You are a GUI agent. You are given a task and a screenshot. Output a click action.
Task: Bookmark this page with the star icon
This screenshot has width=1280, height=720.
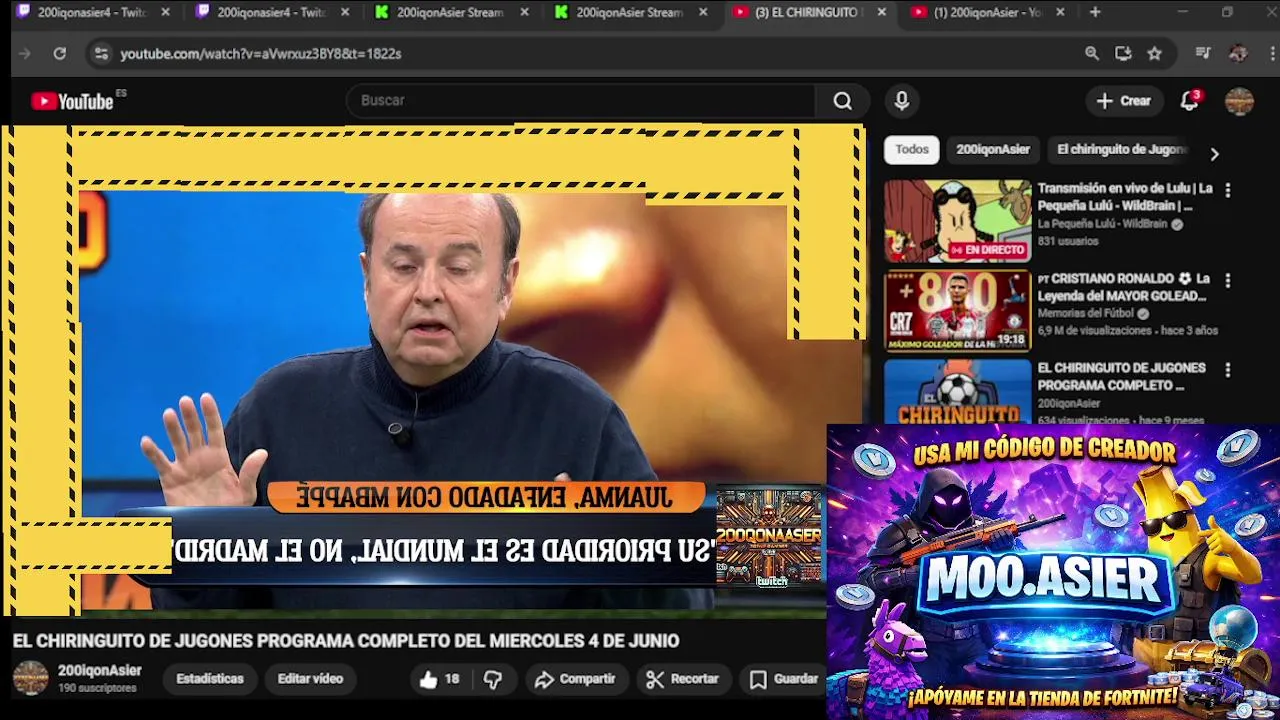point(1155,54)
